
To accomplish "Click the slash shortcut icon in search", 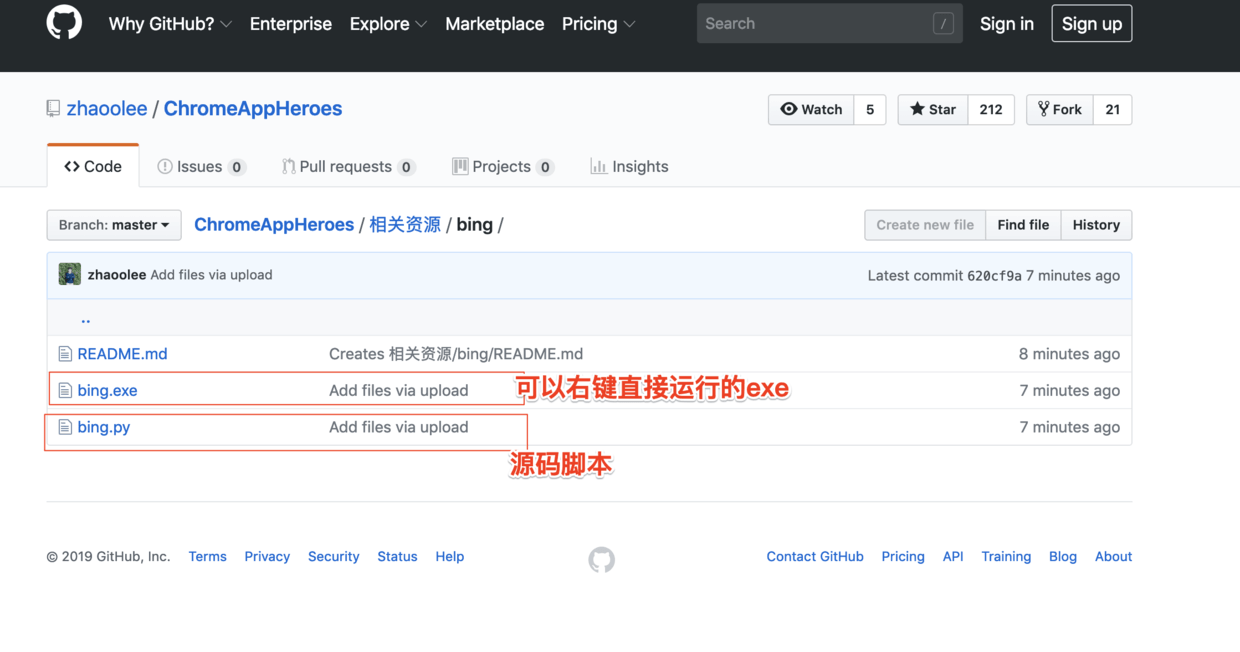I will (943, 24).
